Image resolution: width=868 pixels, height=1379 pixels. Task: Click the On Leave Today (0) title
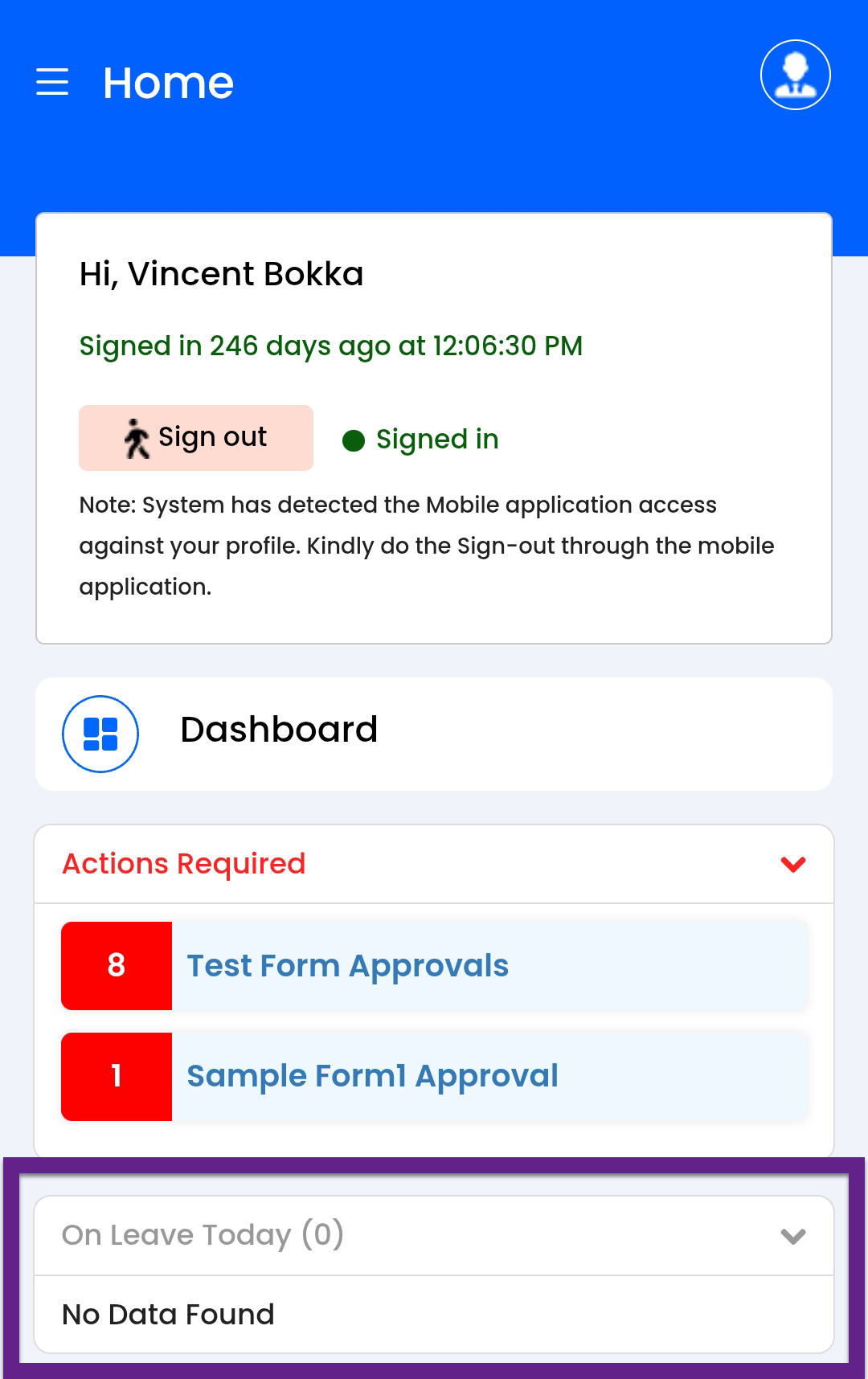(x=203, y=1235)
